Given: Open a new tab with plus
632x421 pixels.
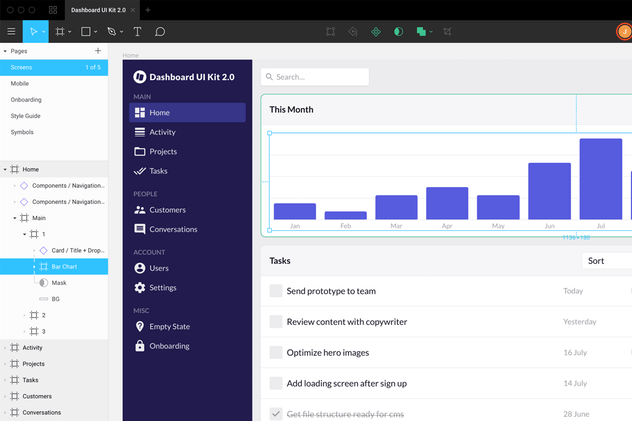Looking at the screenshot, I should coord(148,10).
